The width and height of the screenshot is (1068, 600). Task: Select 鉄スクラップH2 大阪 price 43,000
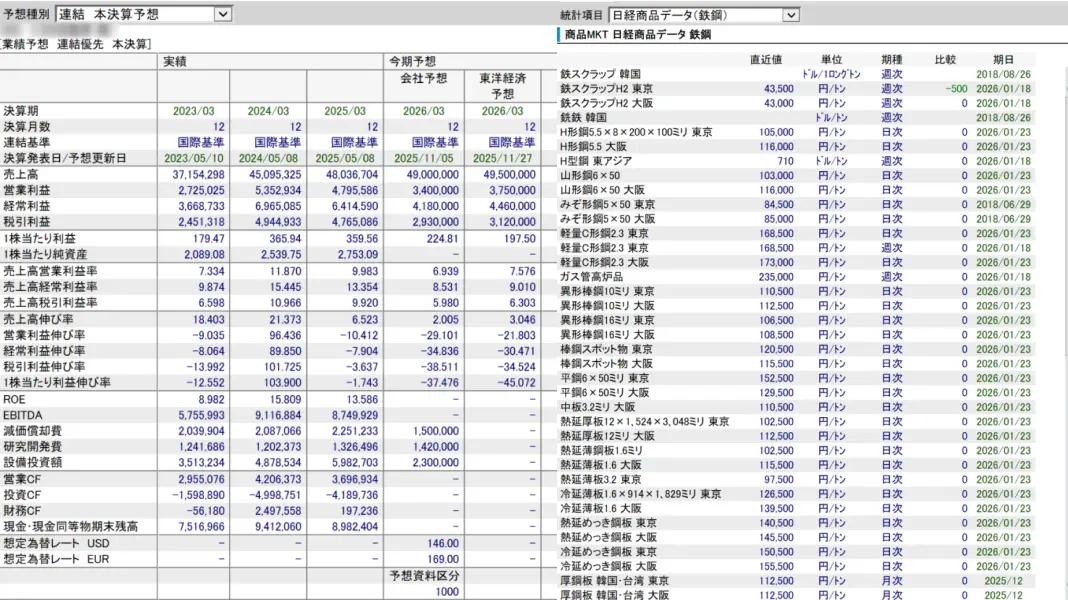pos(779,104)
